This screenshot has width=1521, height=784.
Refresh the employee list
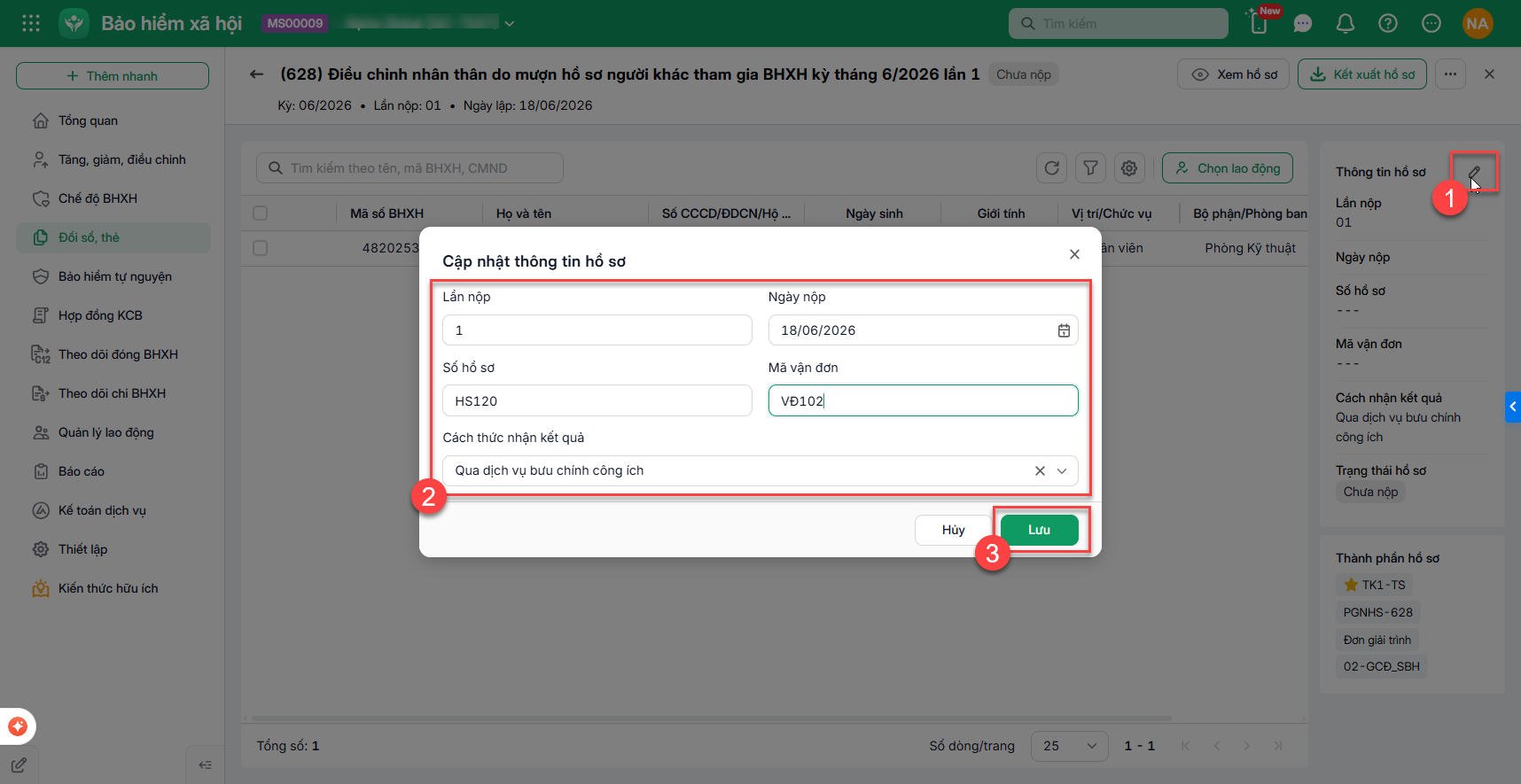[1052, 167]
